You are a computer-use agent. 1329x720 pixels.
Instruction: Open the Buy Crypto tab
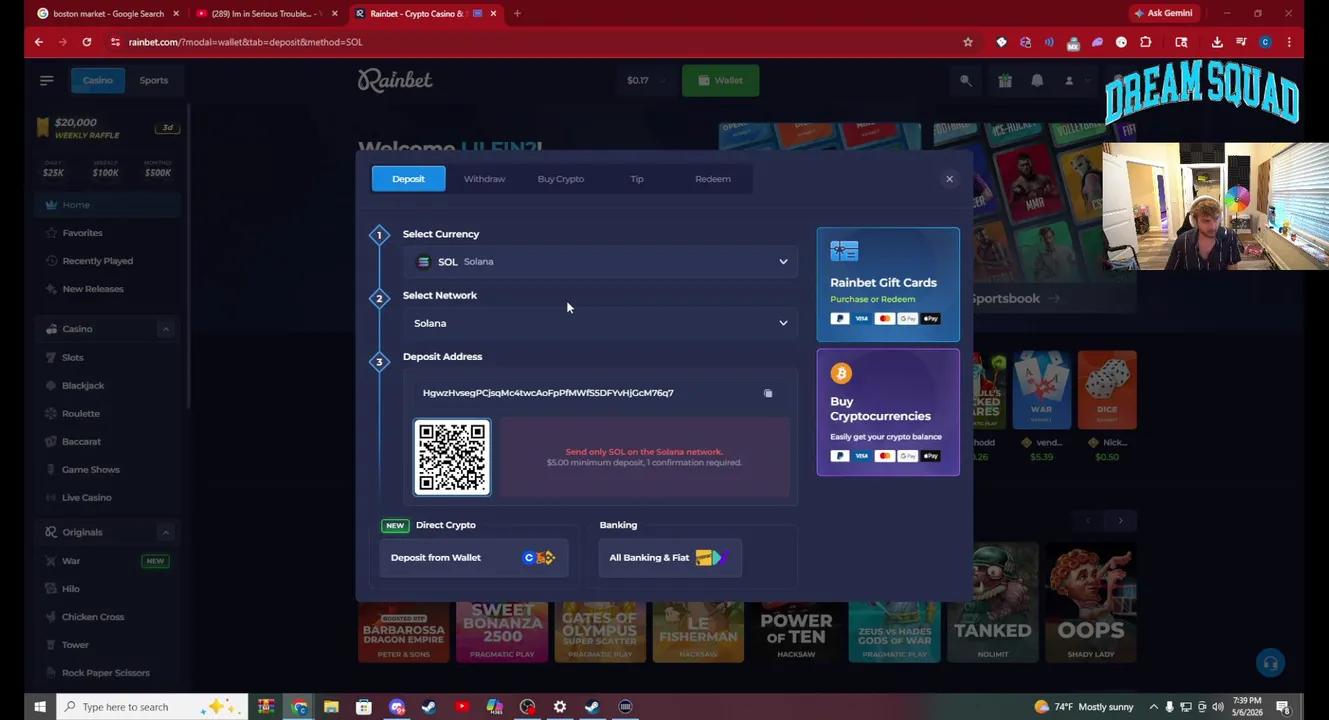[x=560, y=179]
